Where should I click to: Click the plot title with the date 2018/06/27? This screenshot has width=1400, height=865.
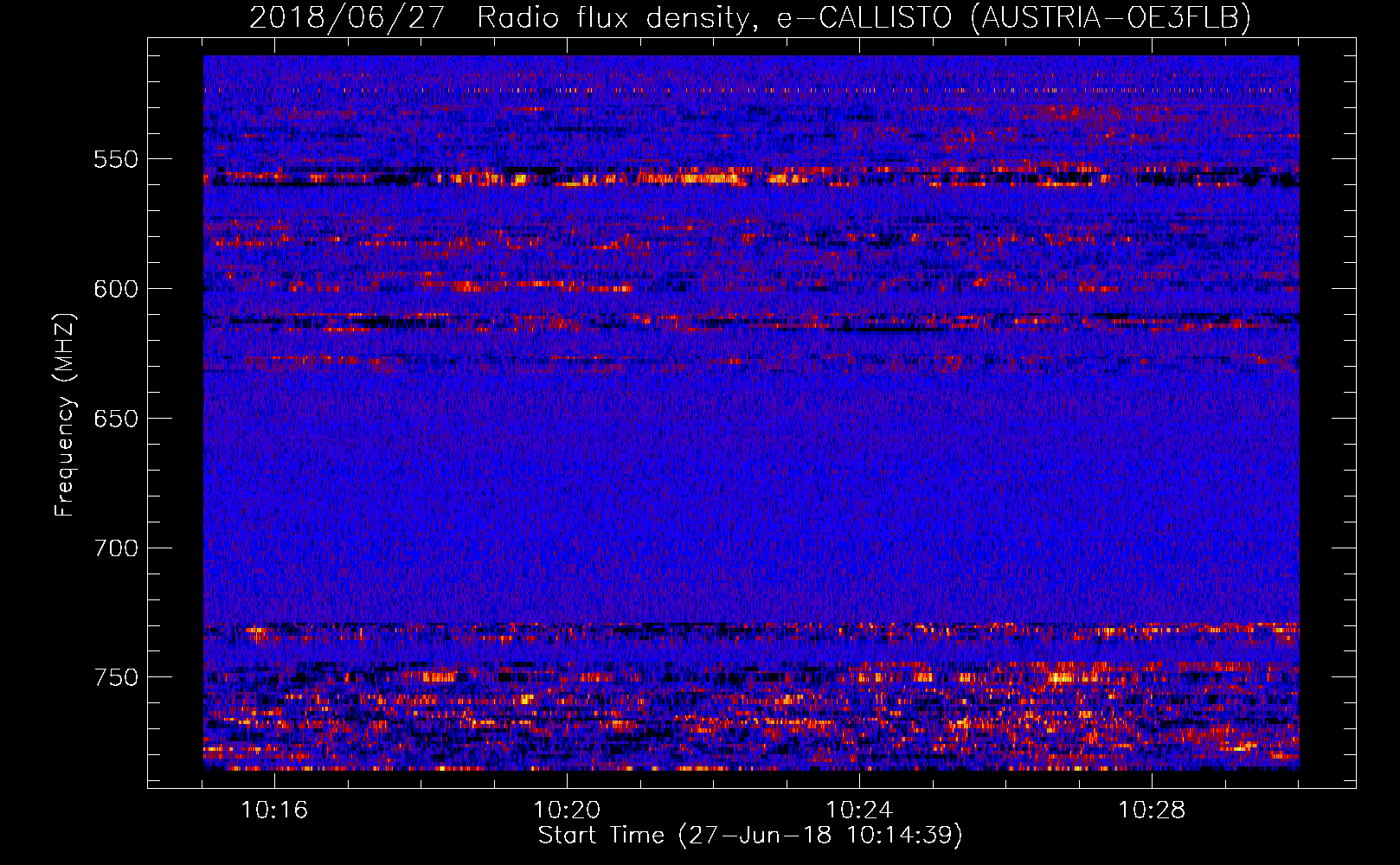[750, 18]
